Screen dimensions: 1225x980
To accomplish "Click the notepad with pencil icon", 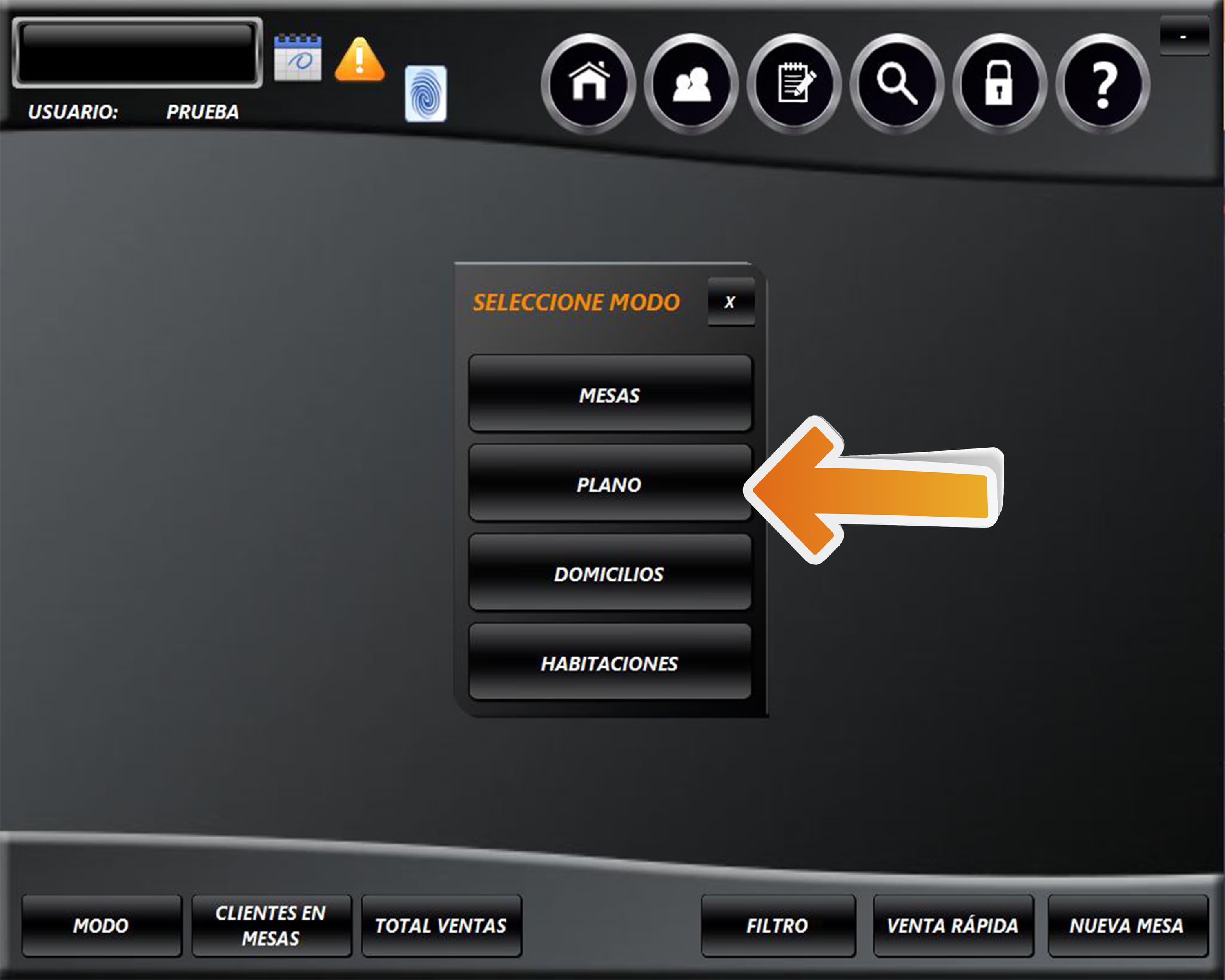I will pyautogui.click(x=794, y=84).
